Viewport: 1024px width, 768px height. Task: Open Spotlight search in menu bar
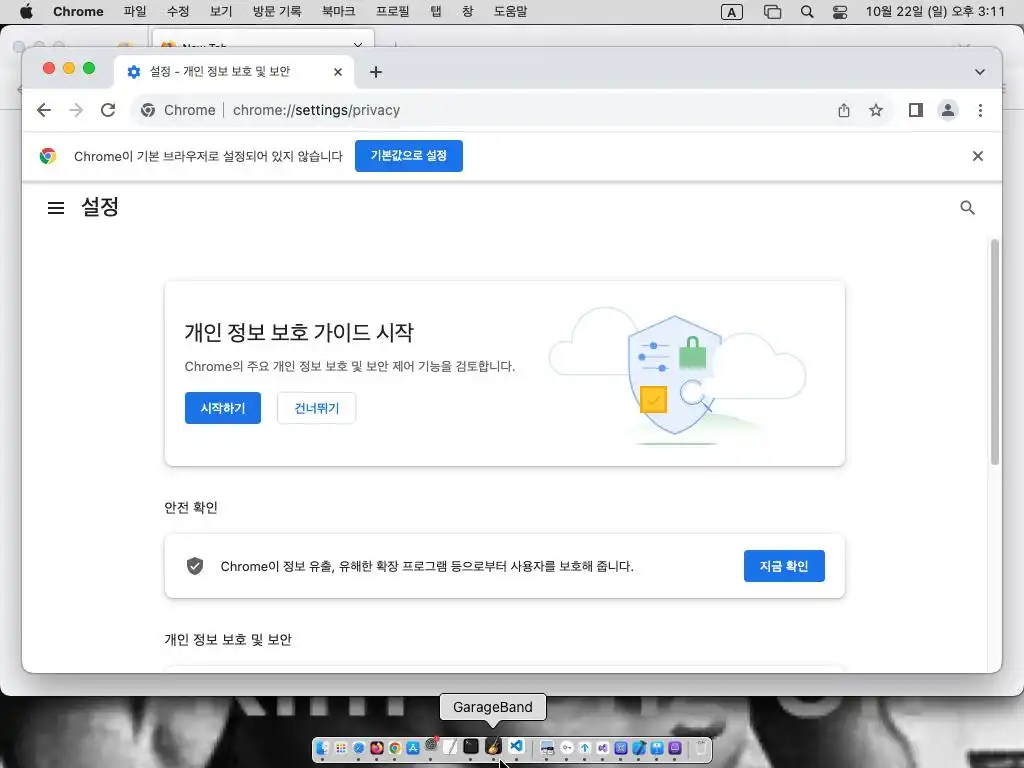pyautogui.click(x=807, y=12)
